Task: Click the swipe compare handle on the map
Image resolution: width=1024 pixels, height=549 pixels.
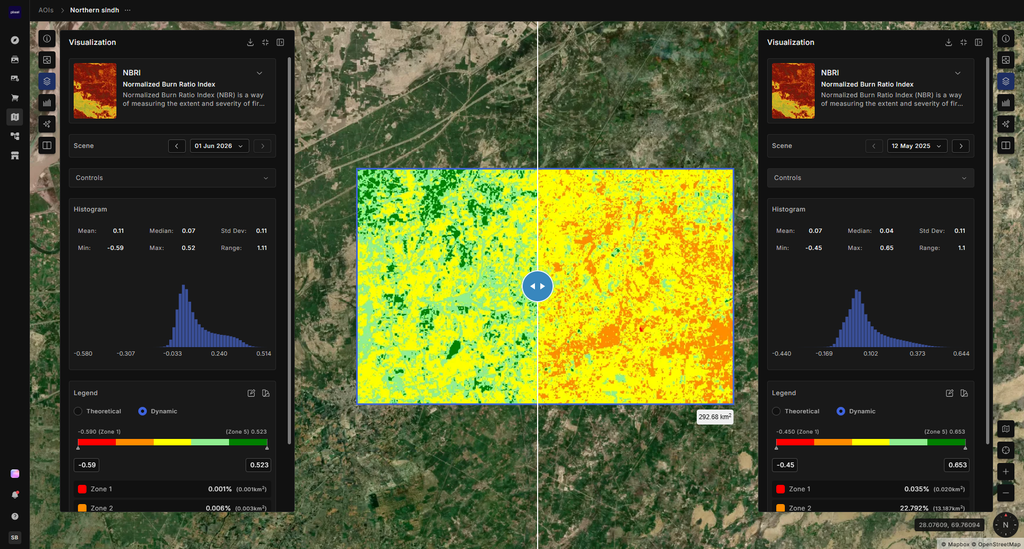Action: (x=537, y=286)
